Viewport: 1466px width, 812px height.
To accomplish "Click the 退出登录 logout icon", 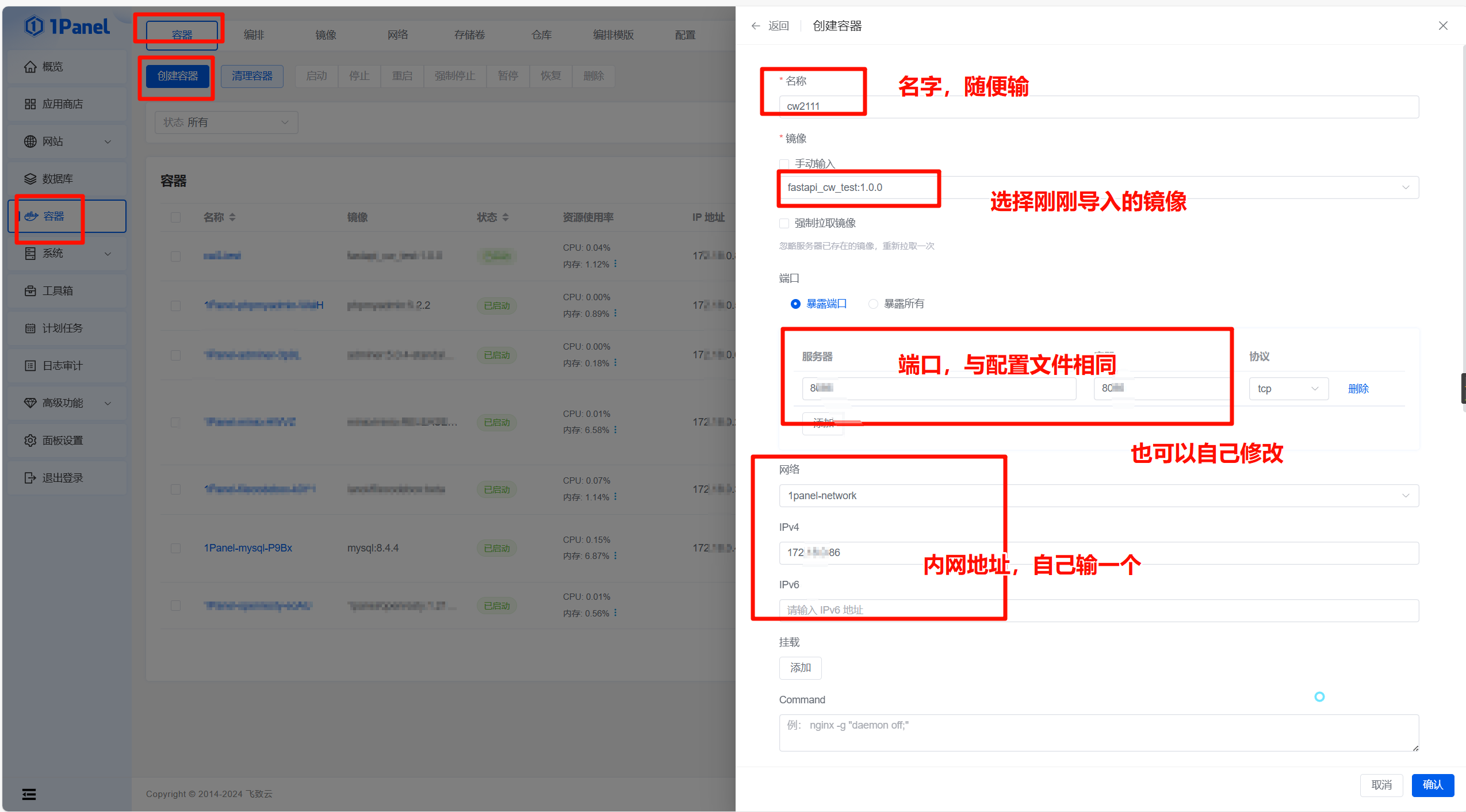I will 30,478.
